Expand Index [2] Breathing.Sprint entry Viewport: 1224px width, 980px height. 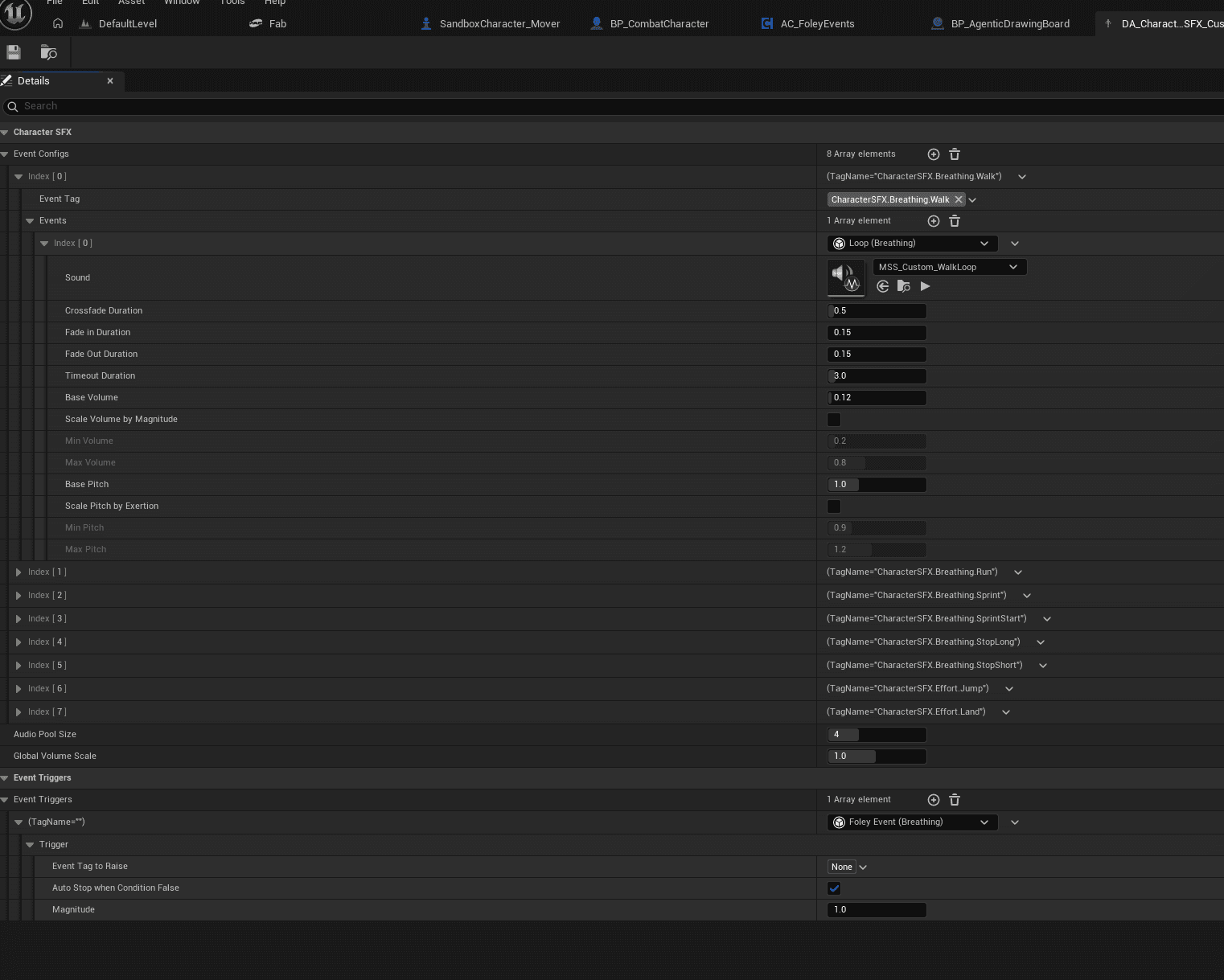18,596
